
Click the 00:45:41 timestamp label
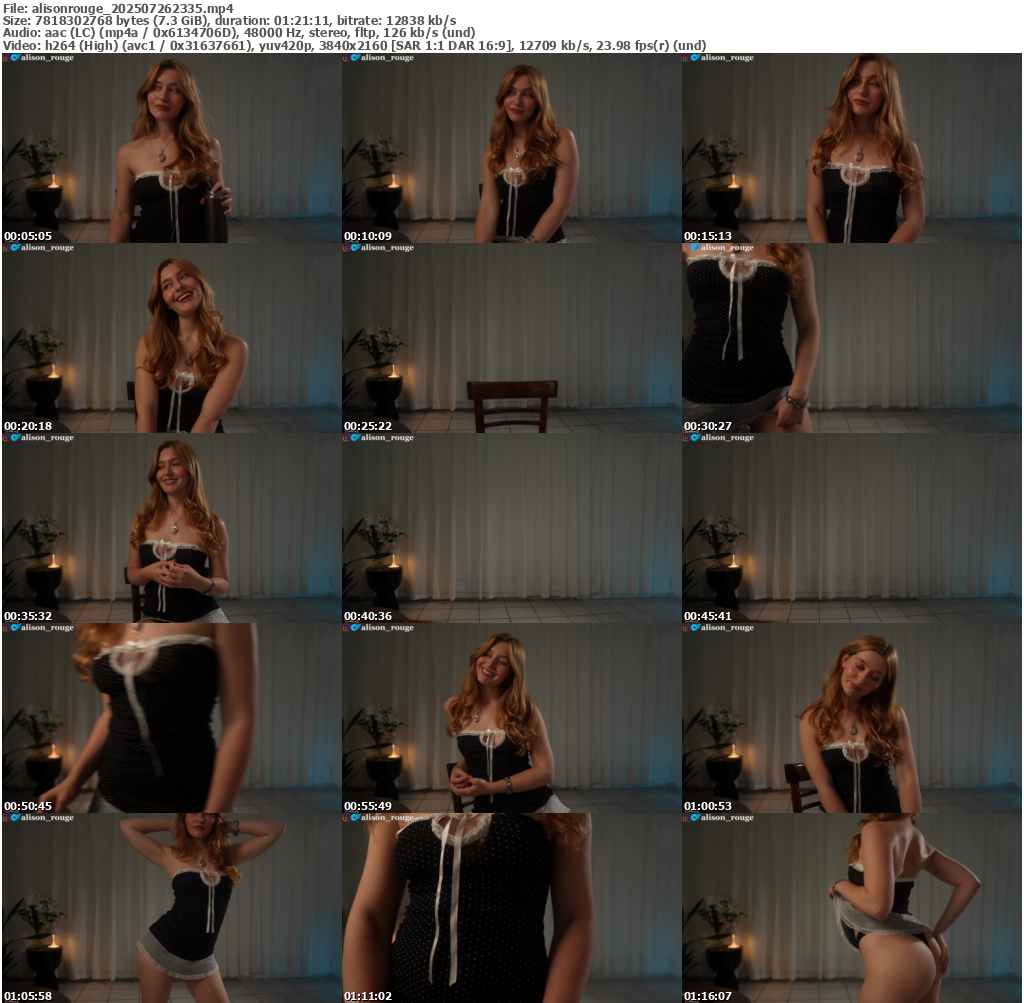pyautogui.click(x=708, y=616)
